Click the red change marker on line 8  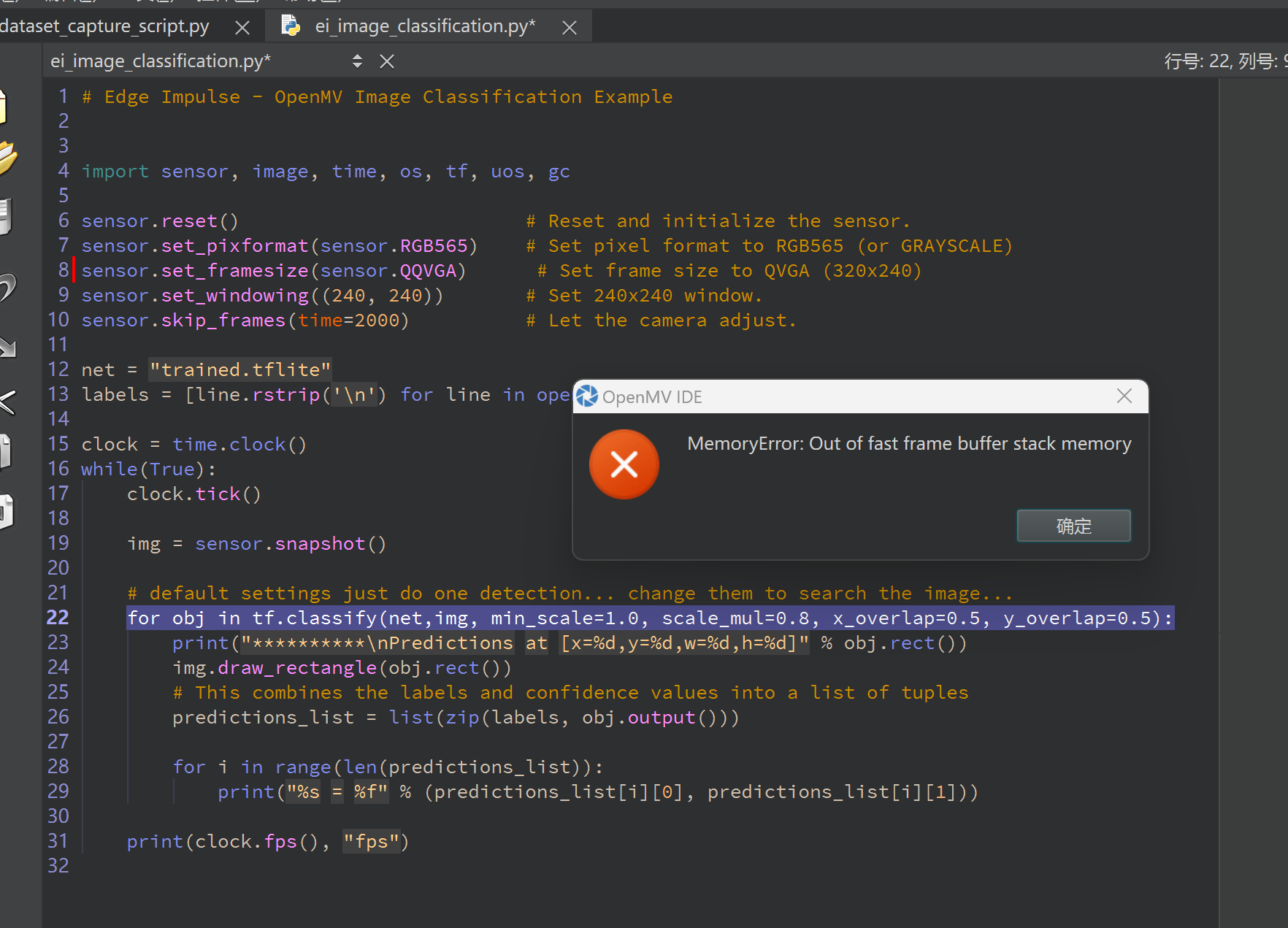(74, 270)
